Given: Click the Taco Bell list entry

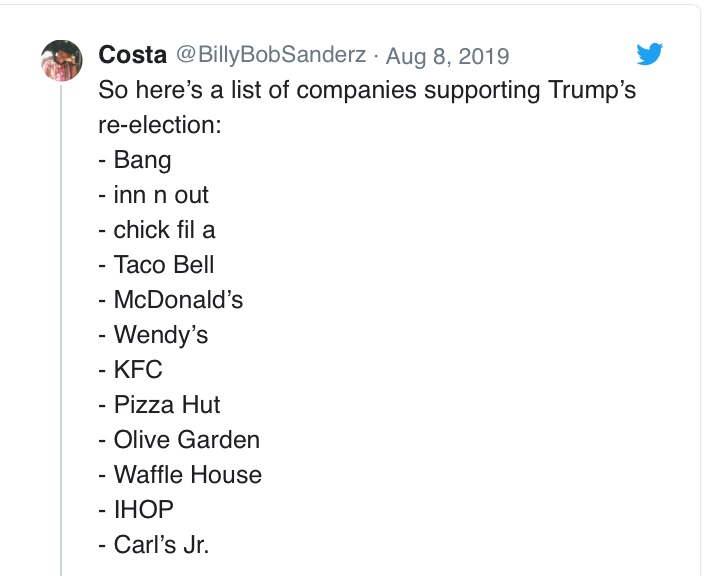Looking at the screenshot, I should pos(156,265).
